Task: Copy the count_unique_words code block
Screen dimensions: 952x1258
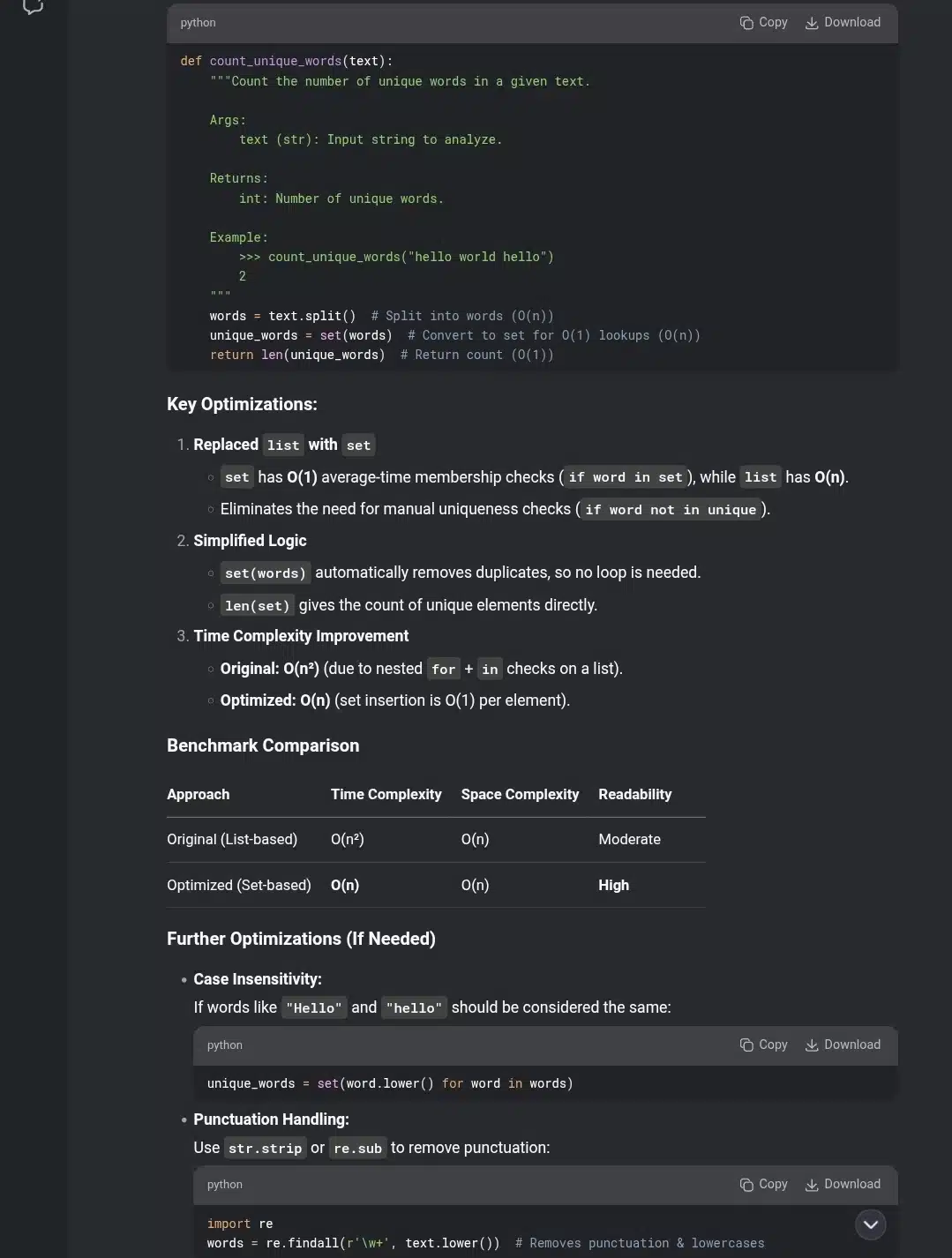Action: click(x=763, y=23)
